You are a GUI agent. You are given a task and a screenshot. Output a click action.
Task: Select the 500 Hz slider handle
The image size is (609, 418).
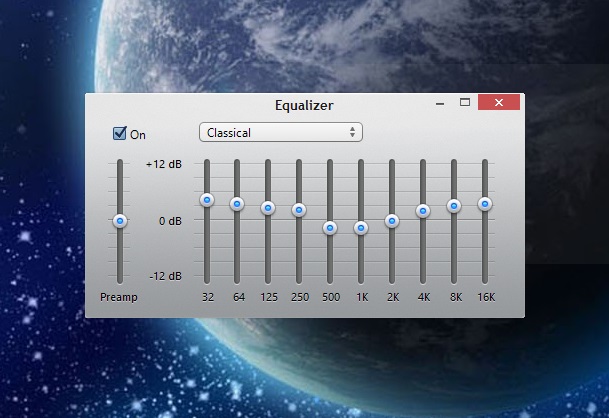tap(330, 228)
